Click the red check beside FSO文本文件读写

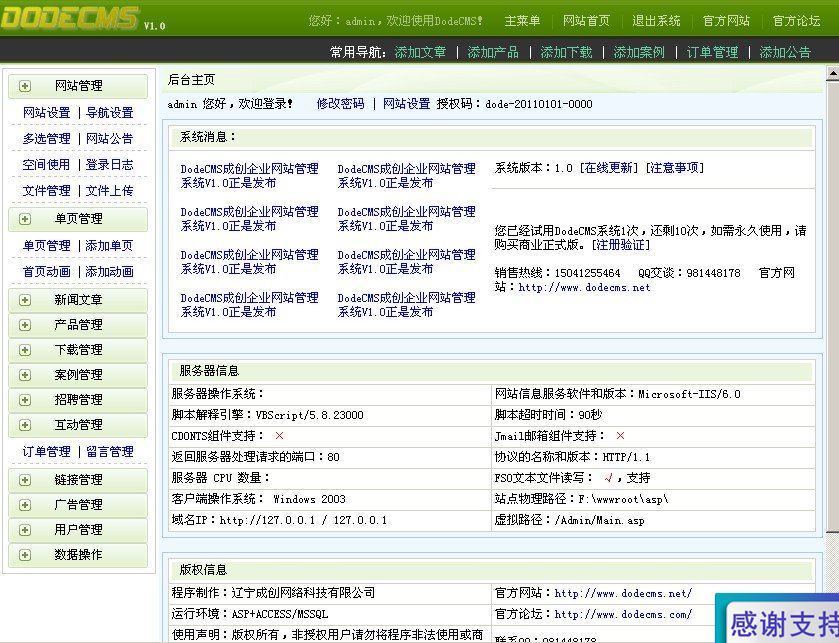[608, 478]
